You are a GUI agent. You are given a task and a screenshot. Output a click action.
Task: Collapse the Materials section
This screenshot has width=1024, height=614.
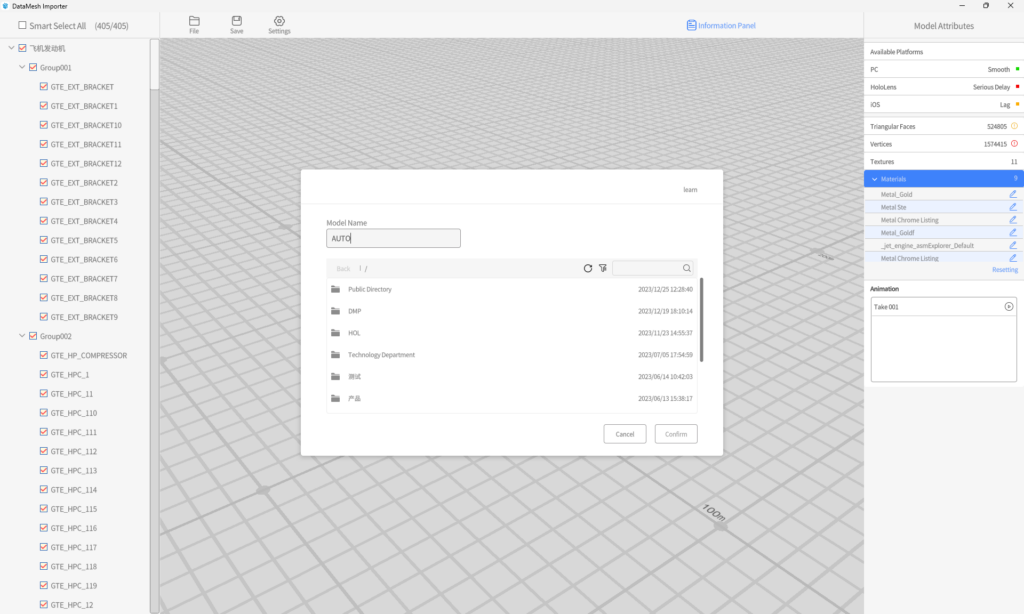(874, 179)
